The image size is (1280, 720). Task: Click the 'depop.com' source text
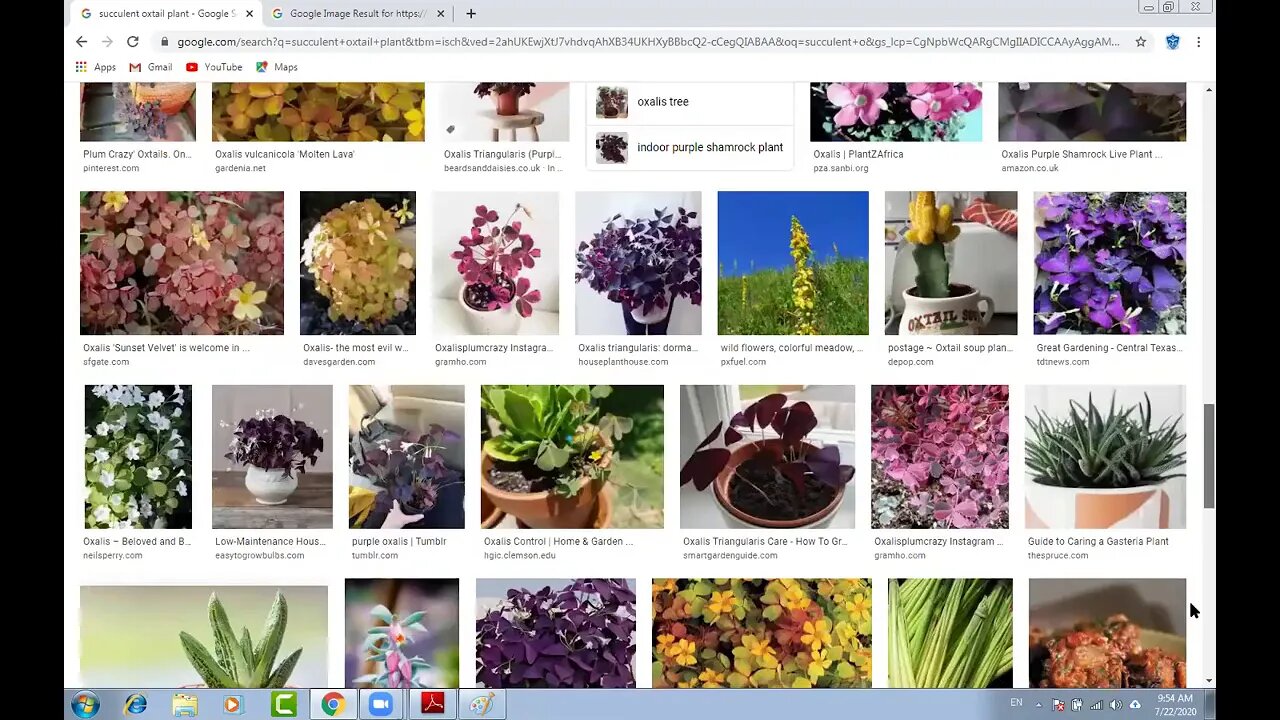point(910,362)
